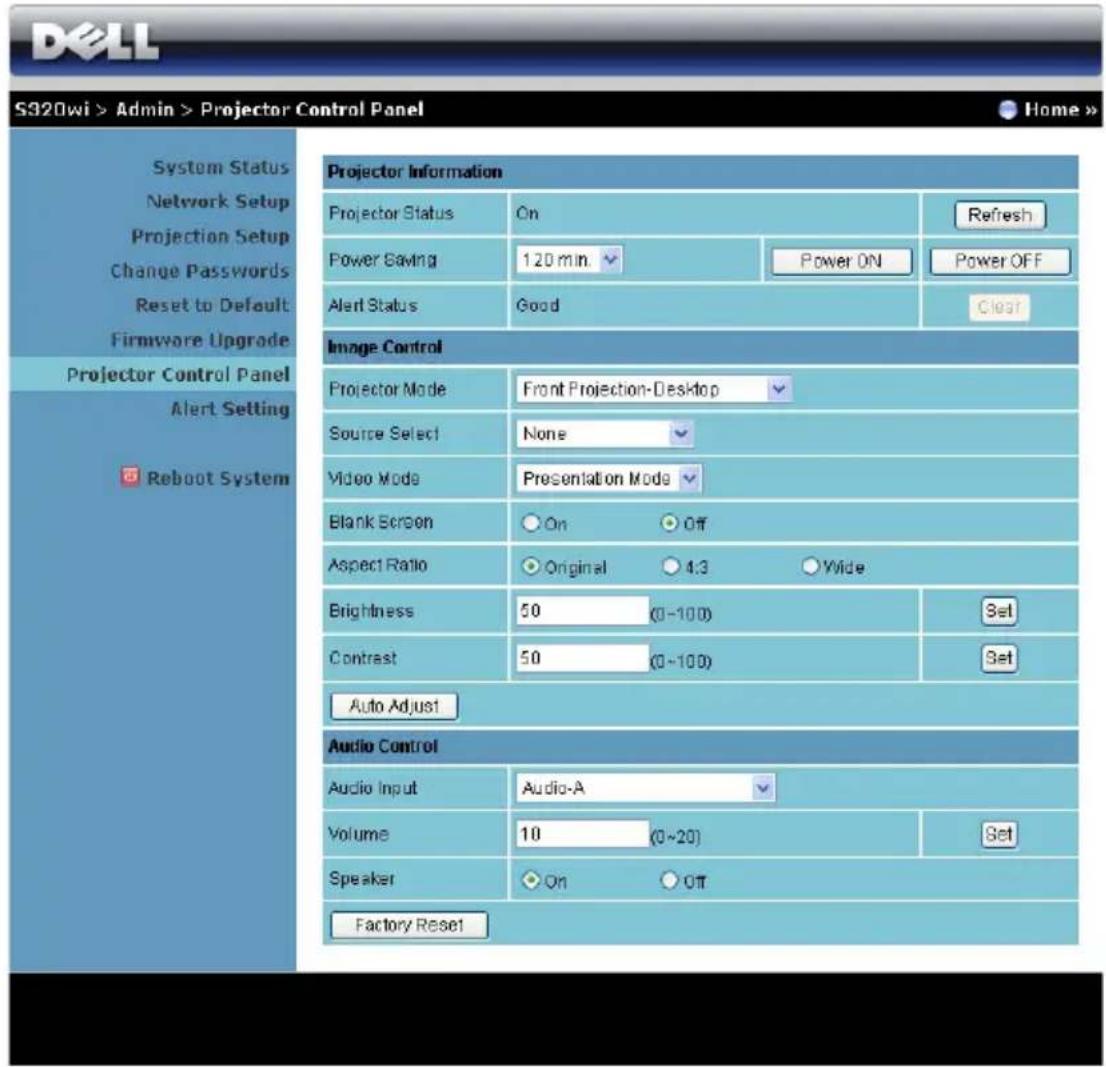Viewport: 1106px width, 1067px height.
Task: Open the Source Select dropdown
Action: click(604, 434)
